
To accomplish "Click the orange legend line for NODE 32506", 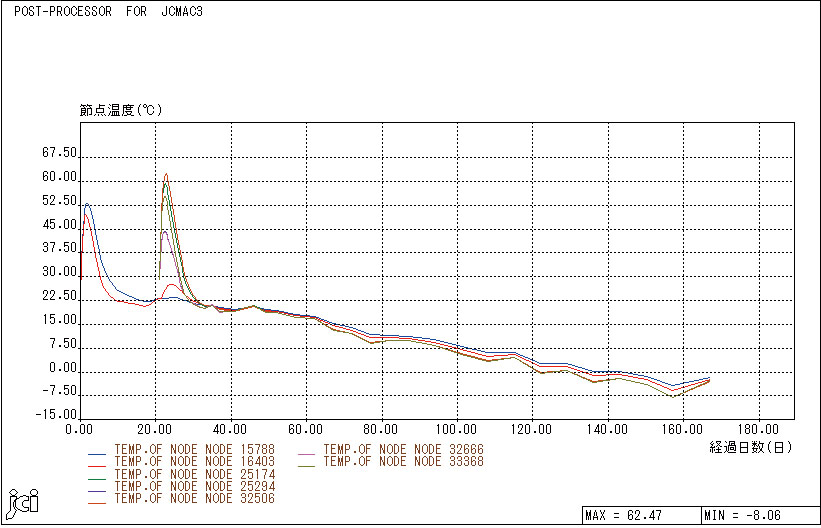I will (97, 502).
